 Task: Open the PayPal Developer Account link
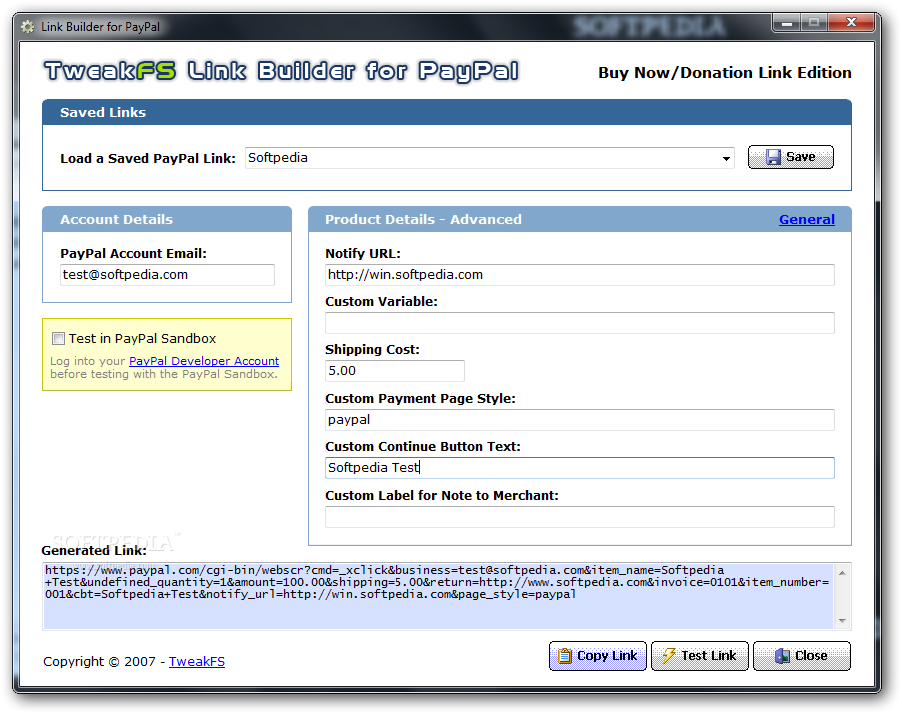[x=204, y=361]
